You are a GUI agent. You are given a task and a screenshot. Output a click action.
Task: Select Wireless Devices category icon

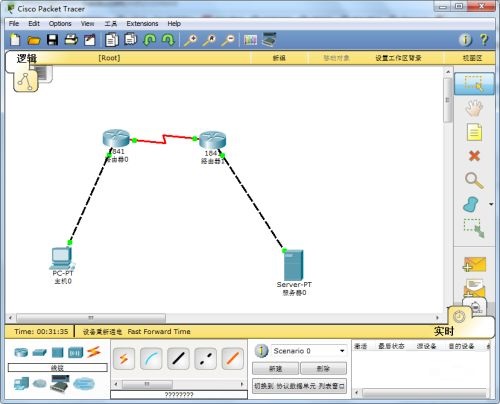[76, 352]
